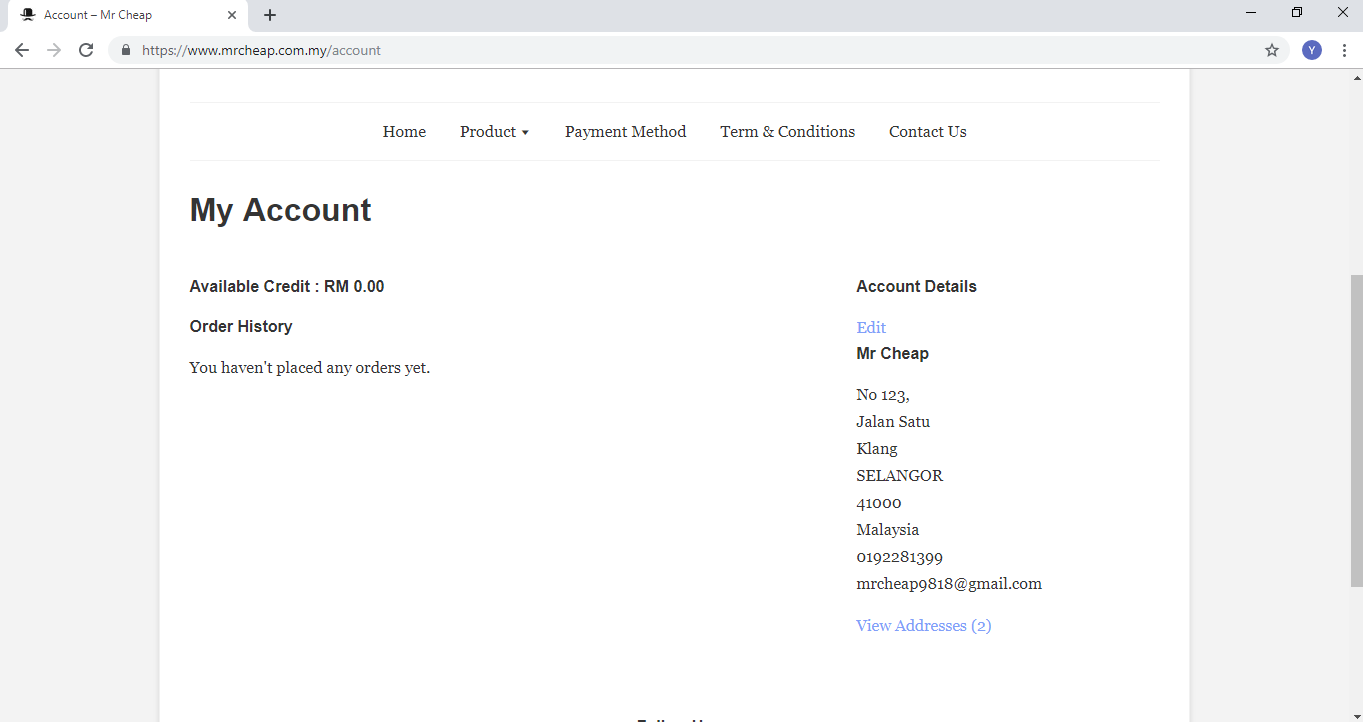
Task: Click the Account Details heading
Action: pyautogui.click(x=916, y=287)
